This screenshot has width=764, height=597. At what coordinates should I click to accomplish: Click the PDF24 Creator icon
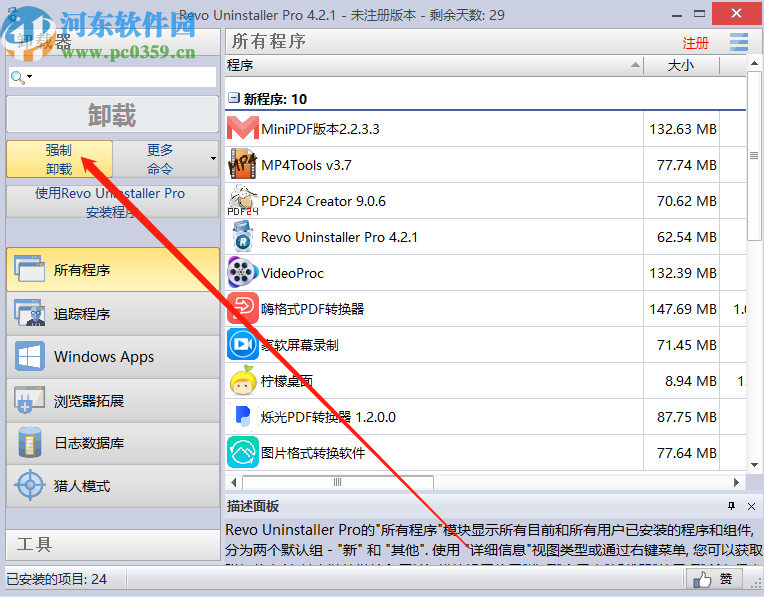242,201
